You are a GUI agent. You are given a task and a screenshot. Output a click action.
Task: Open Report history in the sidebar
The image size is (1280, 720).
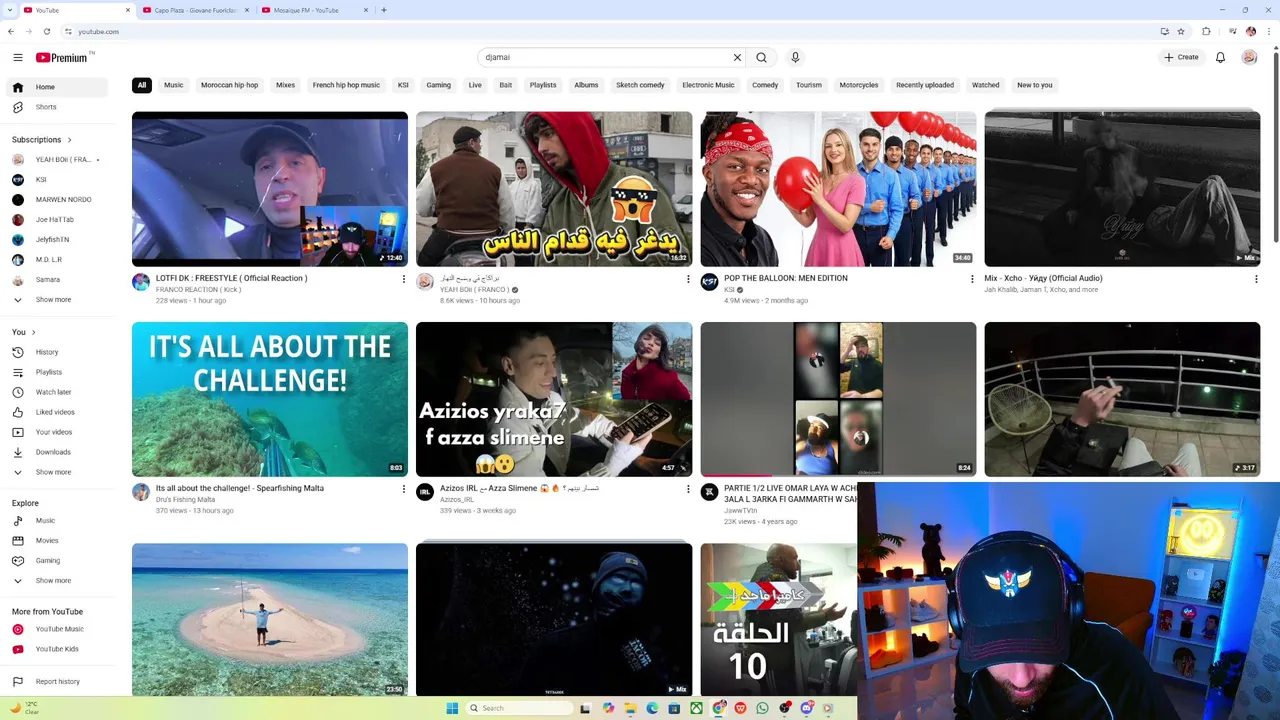click(58, 682)
